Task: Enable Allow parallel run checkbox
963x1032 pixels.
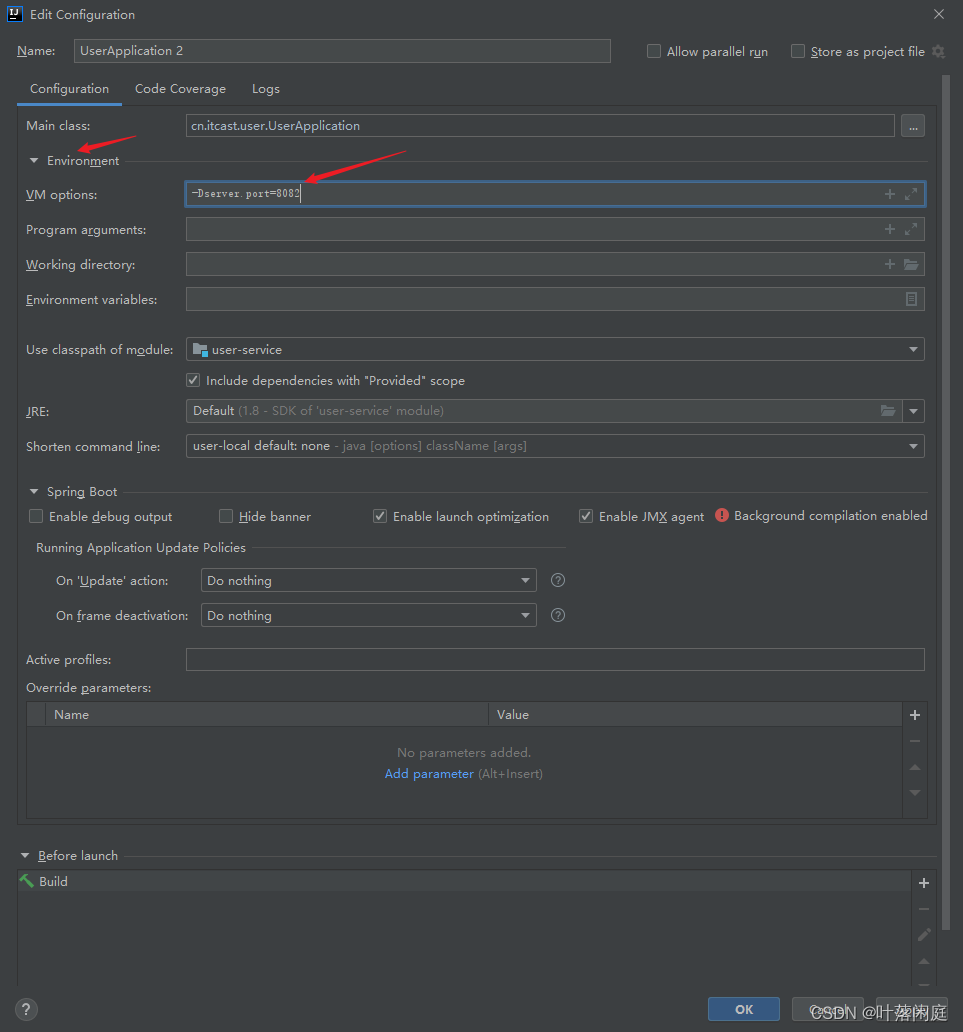Action: click(x=654, y=51)
